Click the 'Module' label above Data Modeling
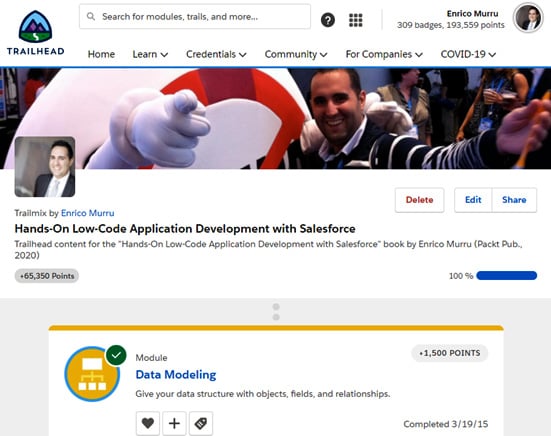The image size is (551, 436). (151, 358)
